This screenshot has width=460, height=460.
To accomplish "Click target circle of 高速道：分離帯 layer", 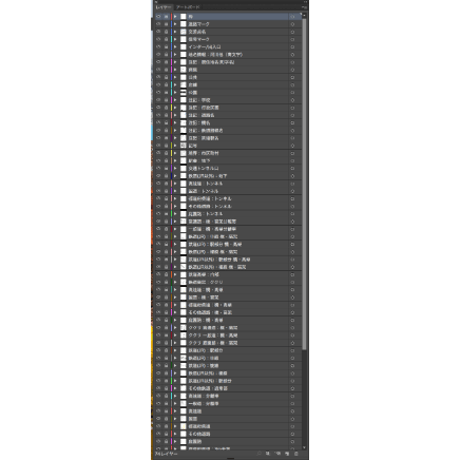I will coord(292,396).
